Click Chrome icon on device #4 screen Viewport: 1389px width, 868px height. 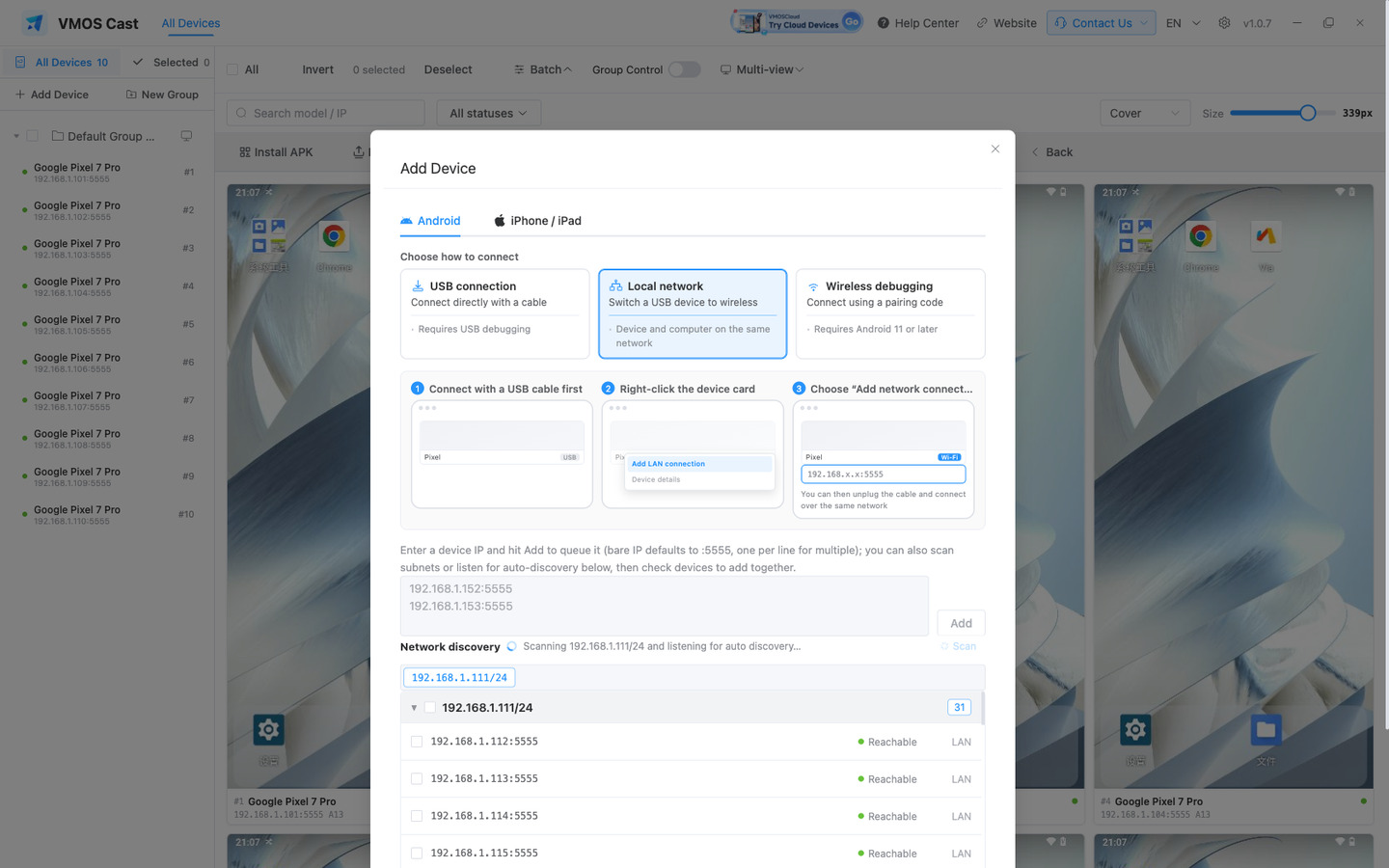coord(1201,236)
